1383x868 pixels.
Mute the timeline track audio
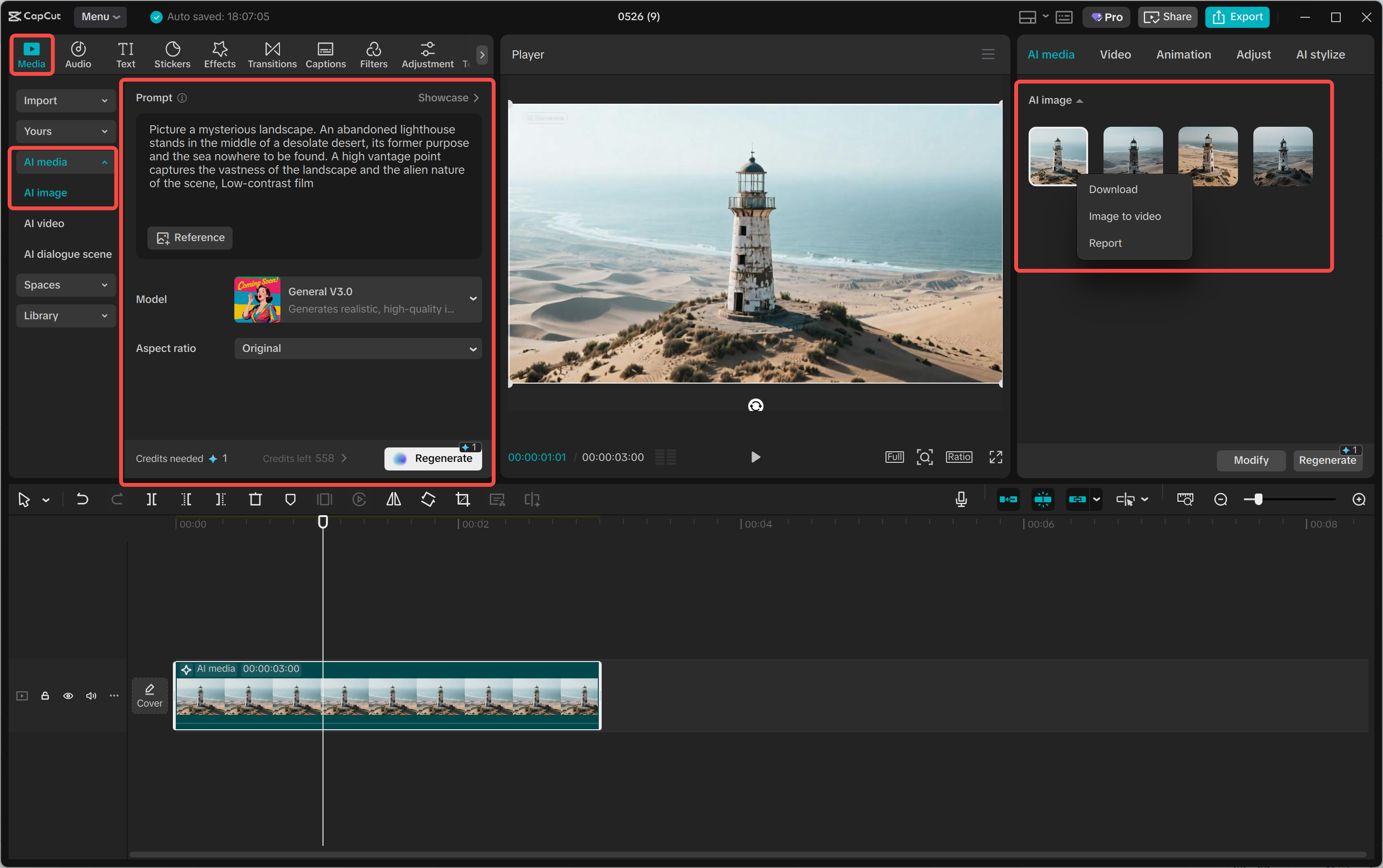point(91,695)
